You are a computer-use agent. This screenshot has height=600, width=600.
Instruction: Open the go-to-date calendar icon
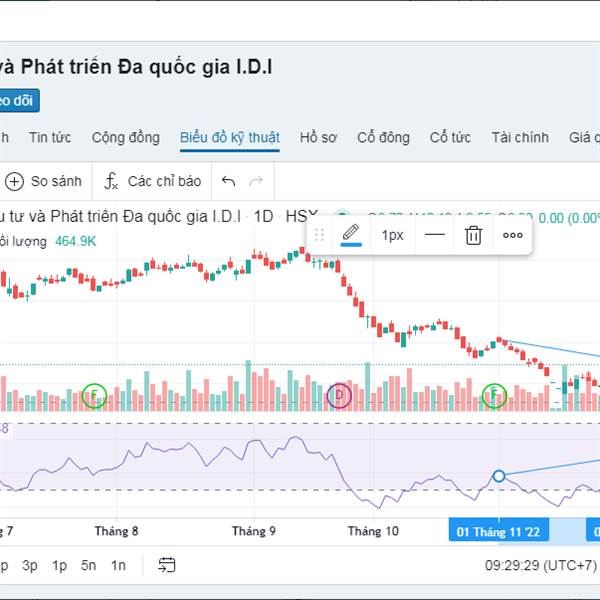pos(166,565)
